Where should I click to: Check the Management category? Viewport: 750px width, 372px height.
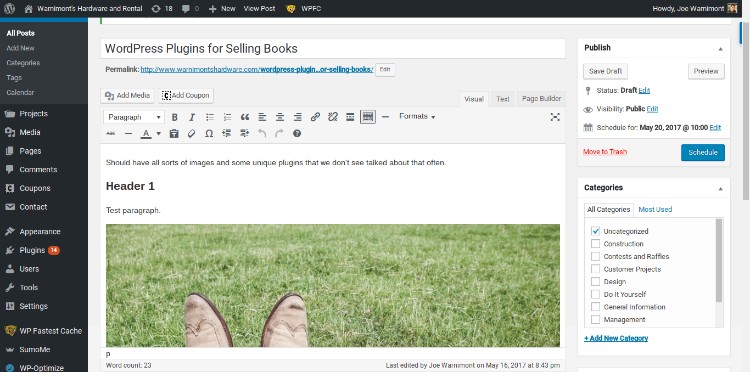596,319
